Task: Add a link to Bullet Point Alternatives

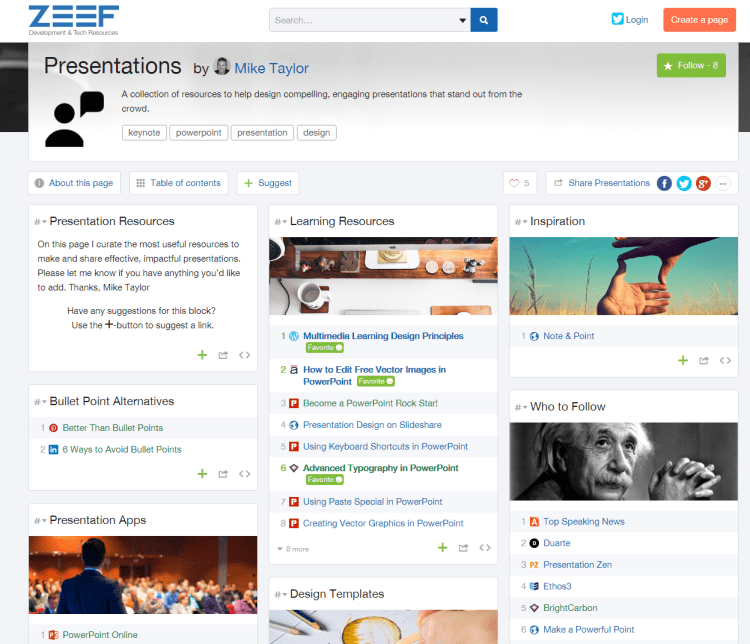Action: (202, 474)
